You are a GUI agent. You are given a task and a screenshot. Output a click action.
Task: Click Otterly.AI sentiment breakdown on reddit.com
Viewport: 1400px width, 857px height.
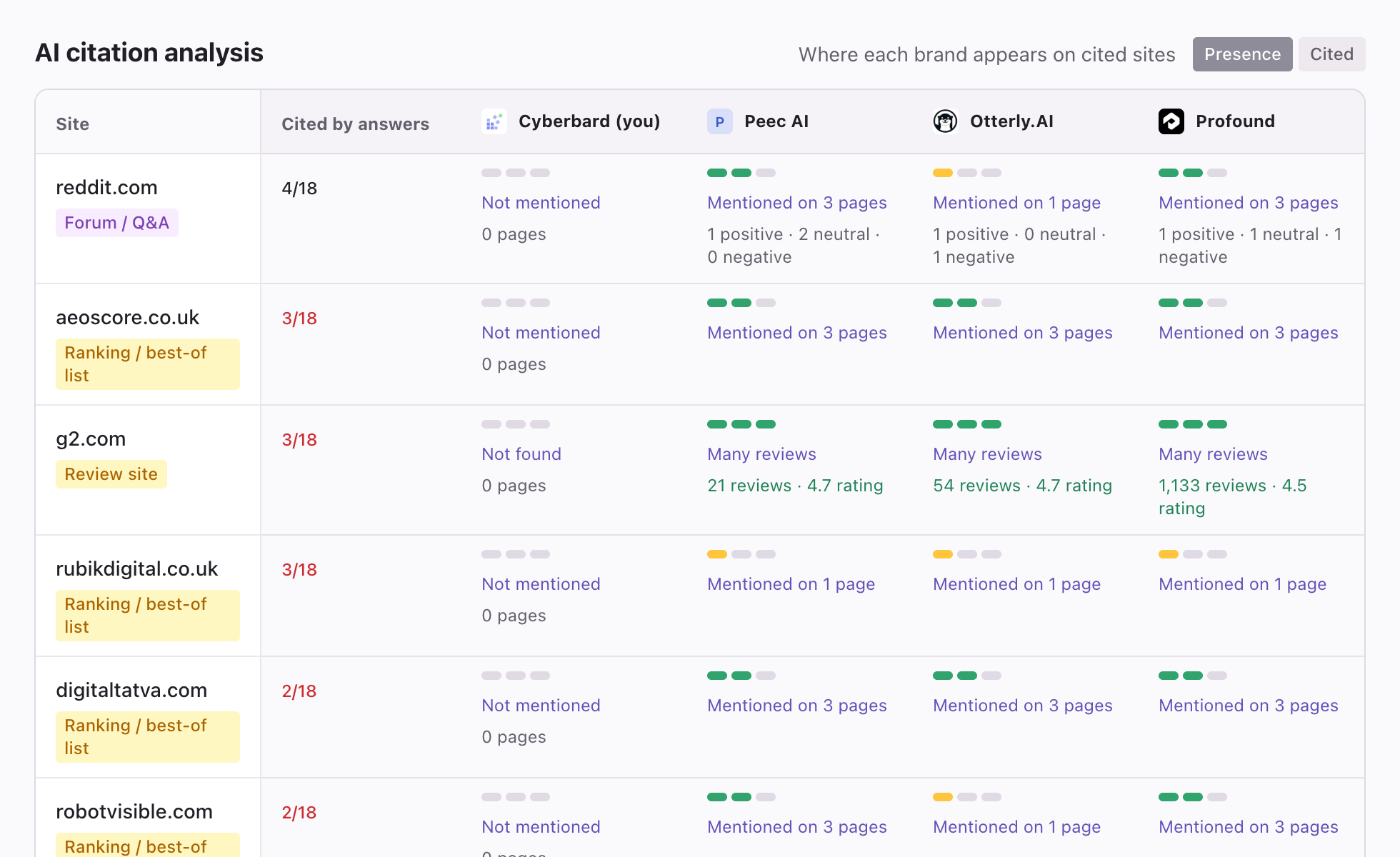1019,246
